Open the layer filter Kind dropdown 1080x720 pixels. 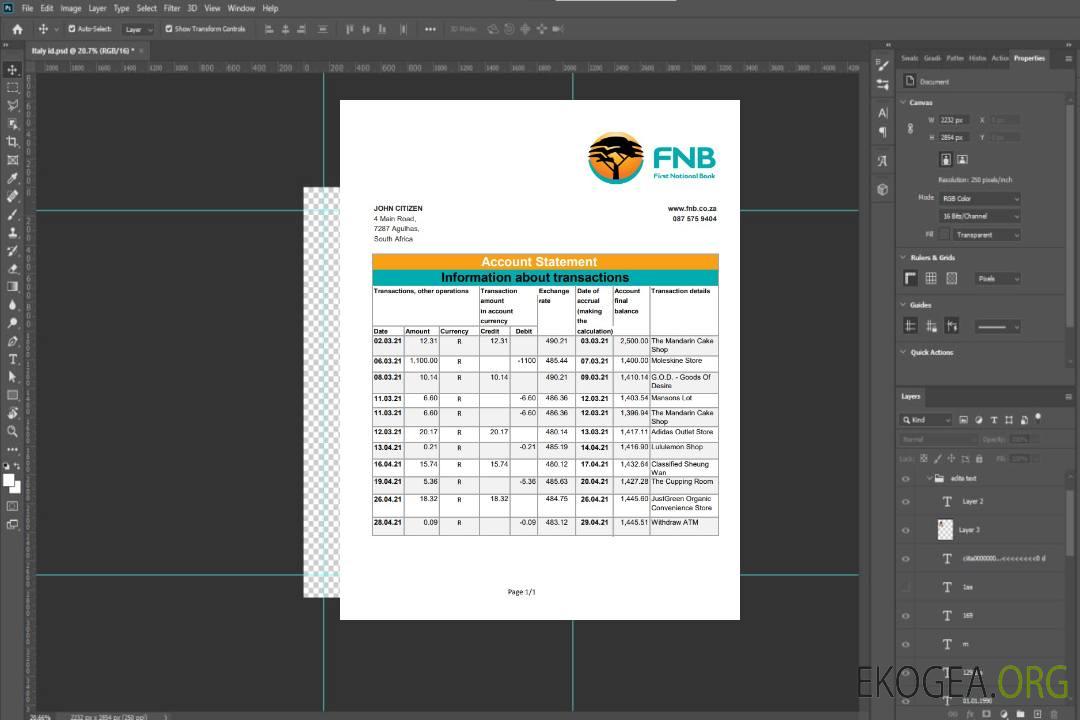926,420
